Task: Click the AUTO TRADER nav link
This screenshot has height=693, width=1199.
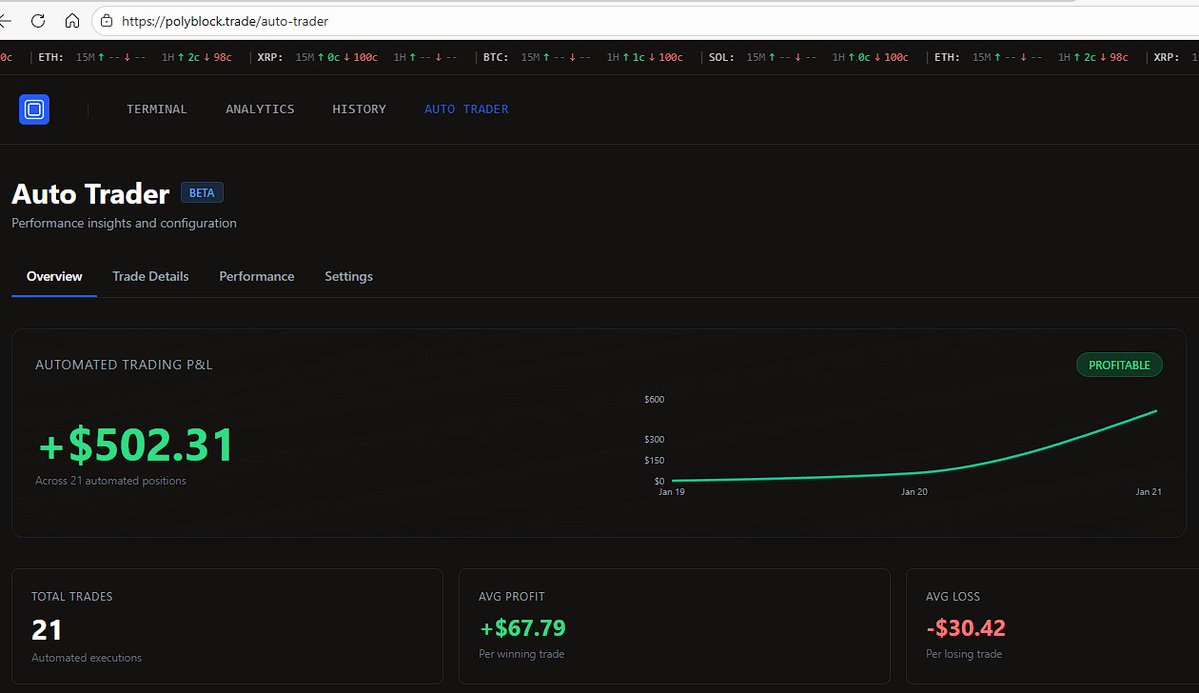Action: 466,109
